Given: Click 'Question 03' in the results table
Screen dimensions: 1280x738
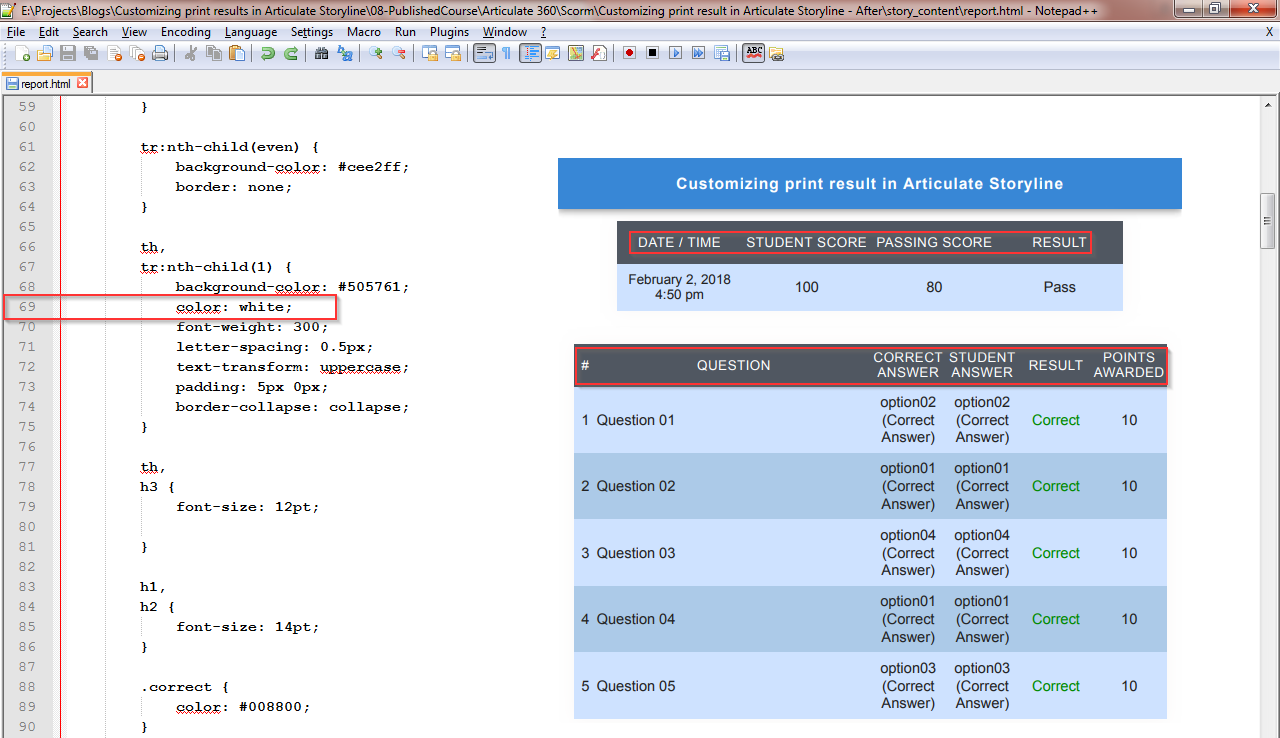Looking at the screenshot, I should [636, 553].
